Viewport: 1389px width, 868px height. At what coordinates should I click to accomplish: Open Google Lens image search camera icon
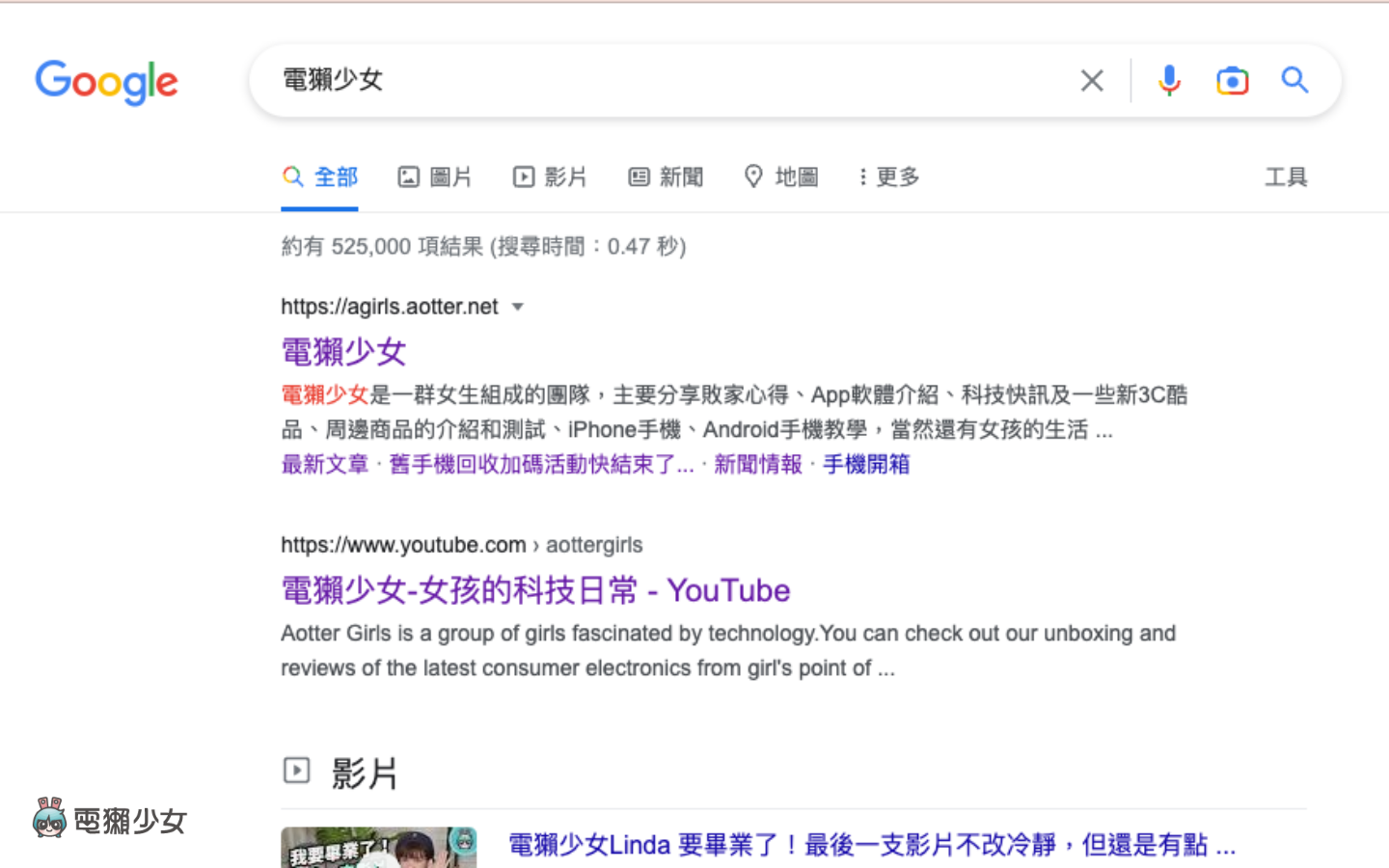coord(1232,80)
